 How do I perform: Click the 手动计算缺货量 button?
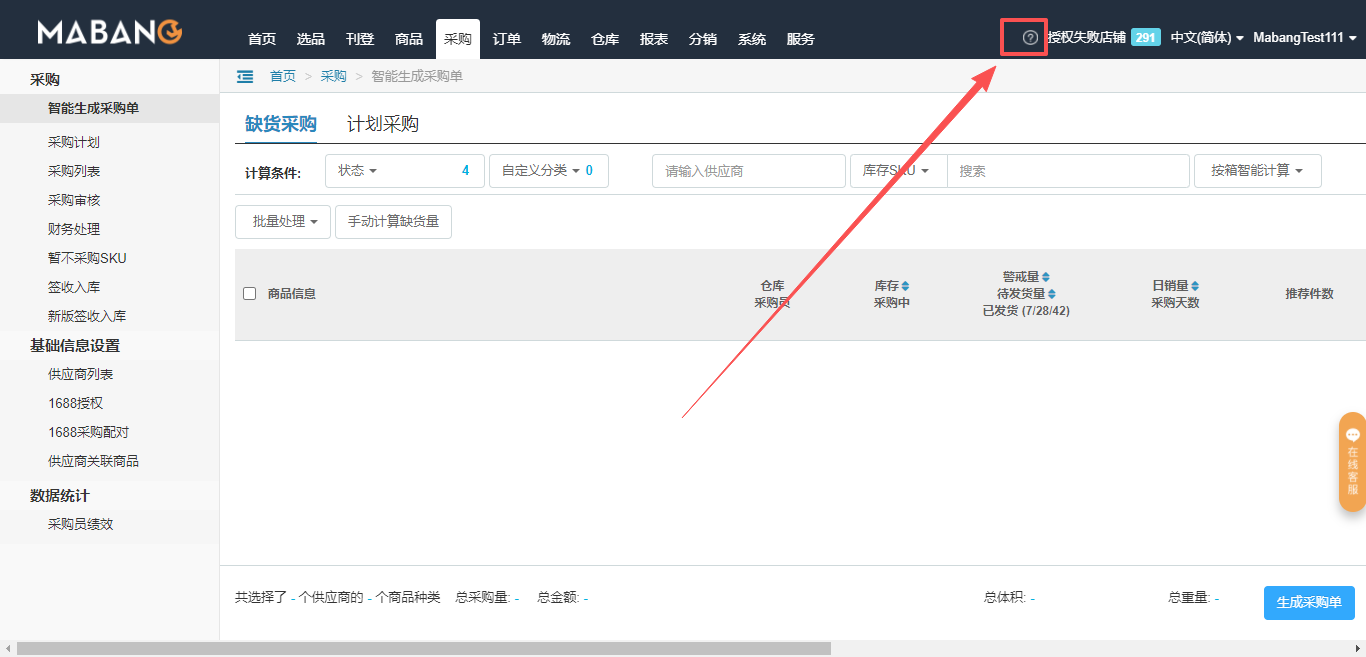click(393, 222)
